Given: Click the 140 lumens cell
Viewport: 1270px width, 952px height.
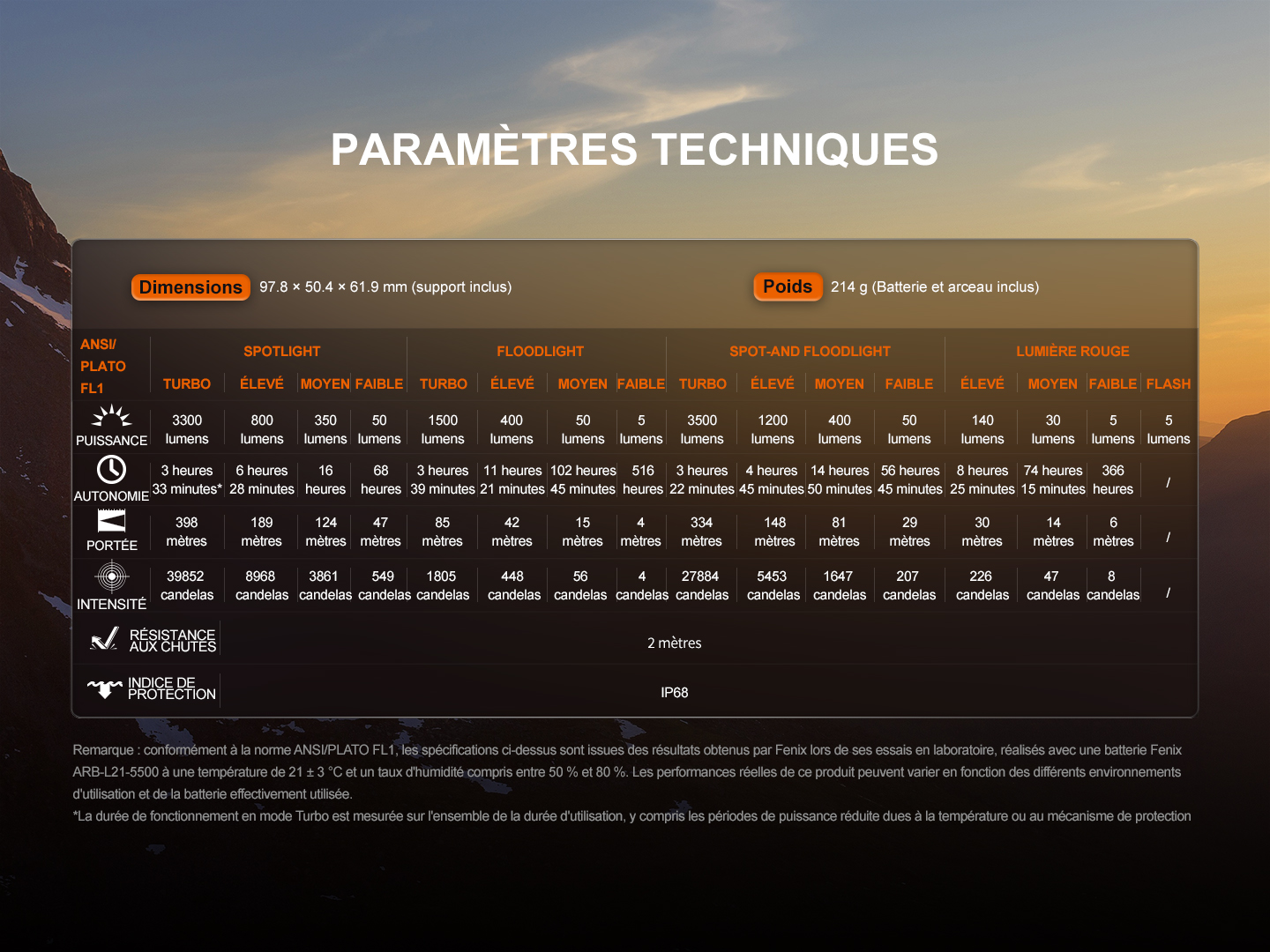Looking at the screenshot, I should (982, 429).
